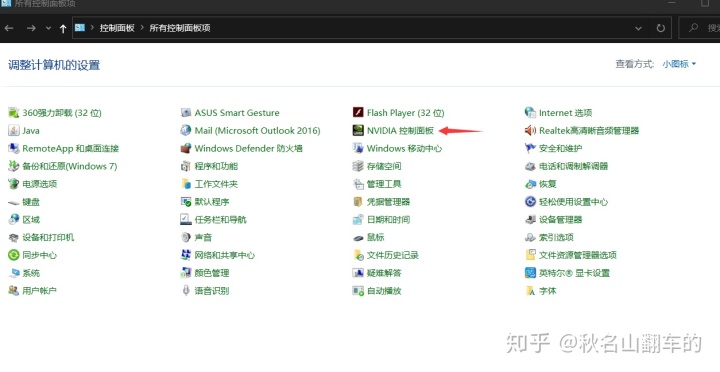Click the 安全和维护 flag icon
The height and width of the screenshot is (372, 720).
click(x=530, y=148)
